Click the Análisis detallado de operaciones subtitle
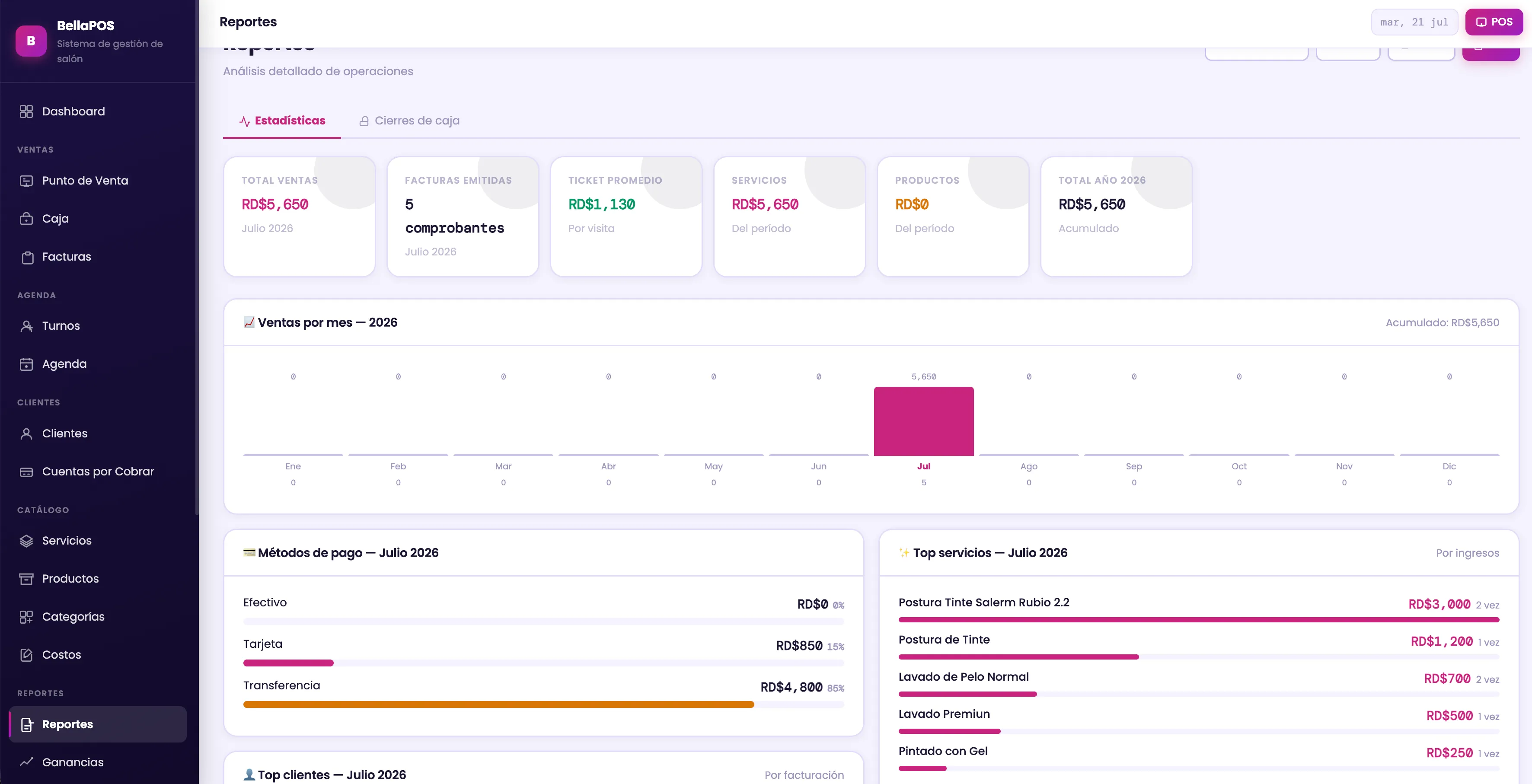 tap(318, 71)
